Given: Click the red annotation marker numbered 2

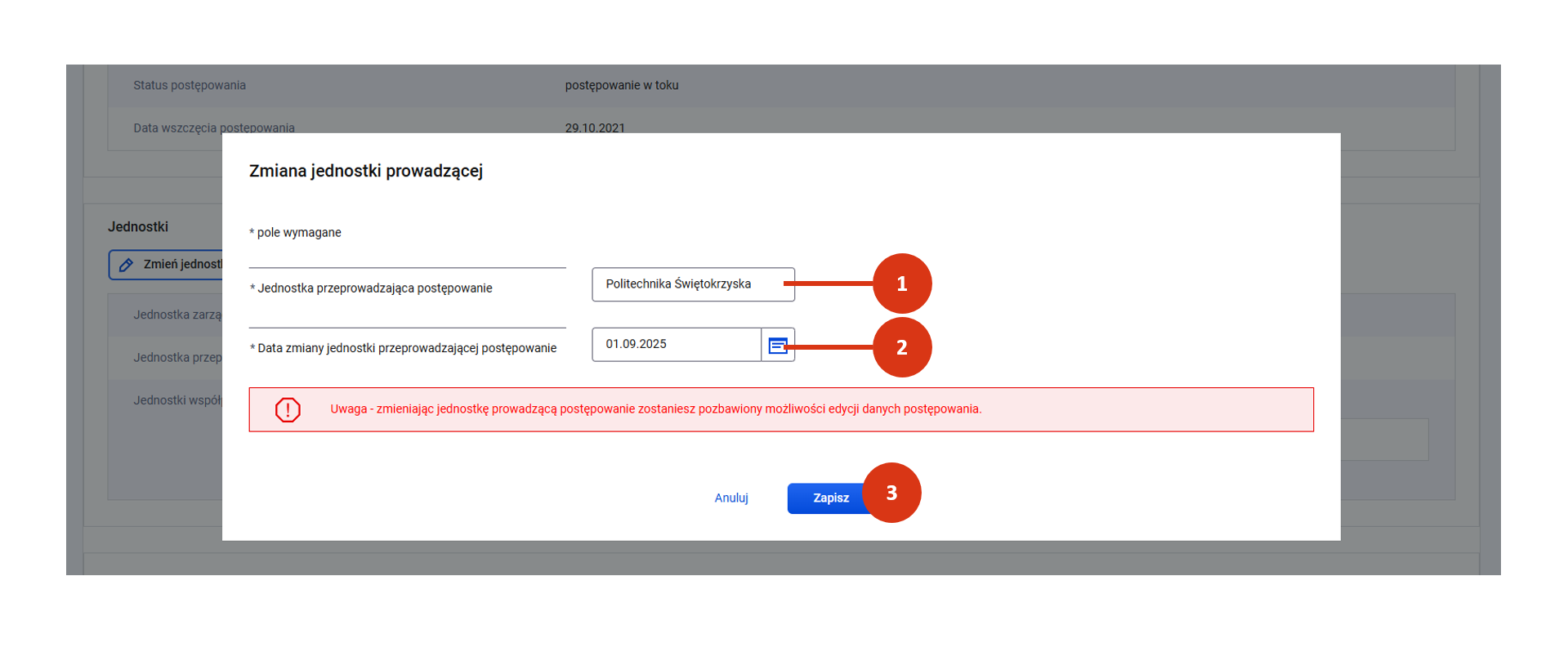Looking at the screenshot, I should [x=901, y=347].
